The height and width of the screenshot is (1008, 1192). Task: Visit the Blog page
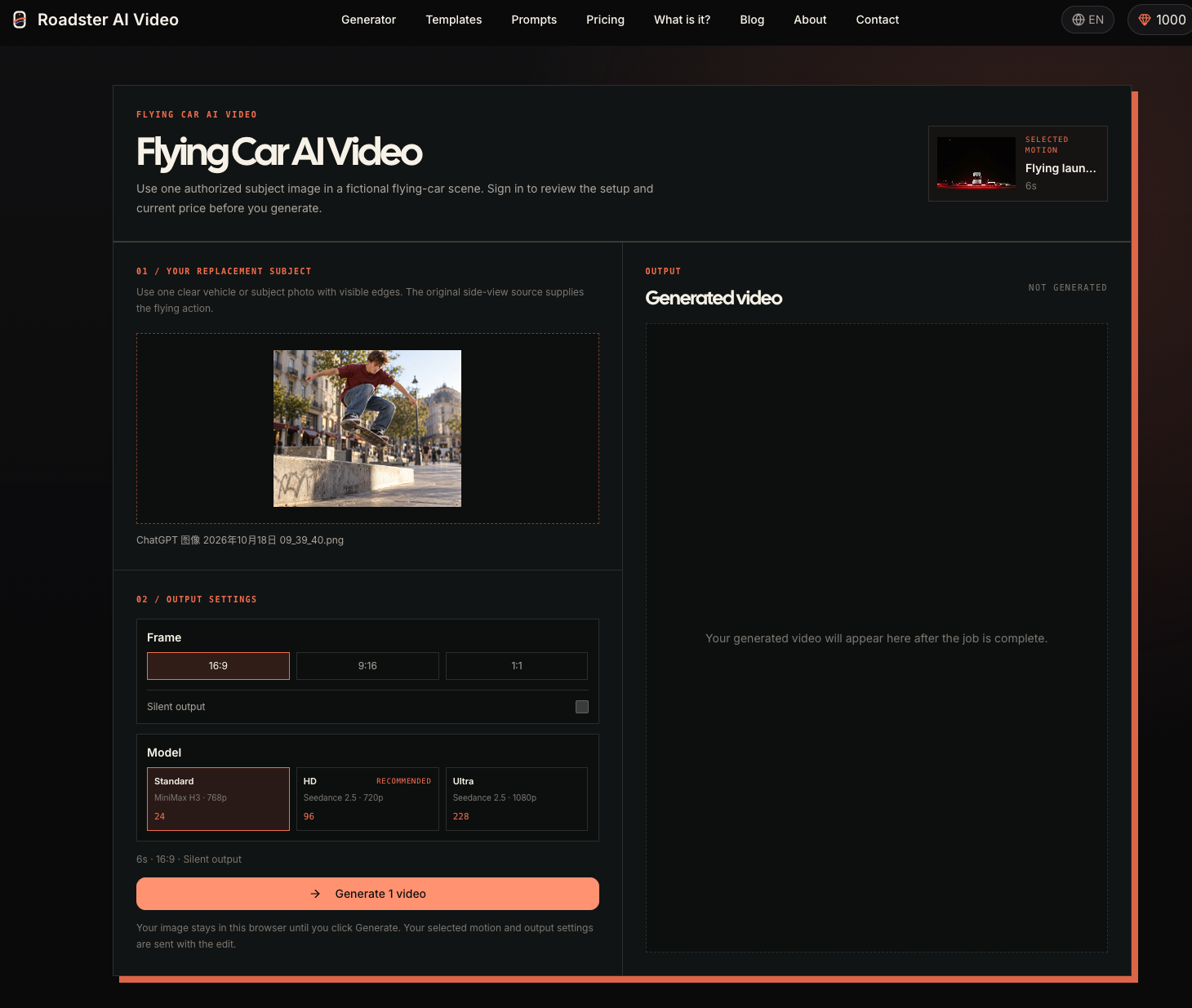point(752,20)
